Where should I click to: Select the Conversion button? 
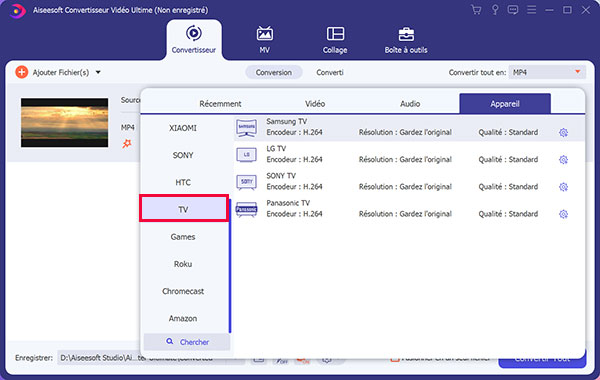(274, 72)
